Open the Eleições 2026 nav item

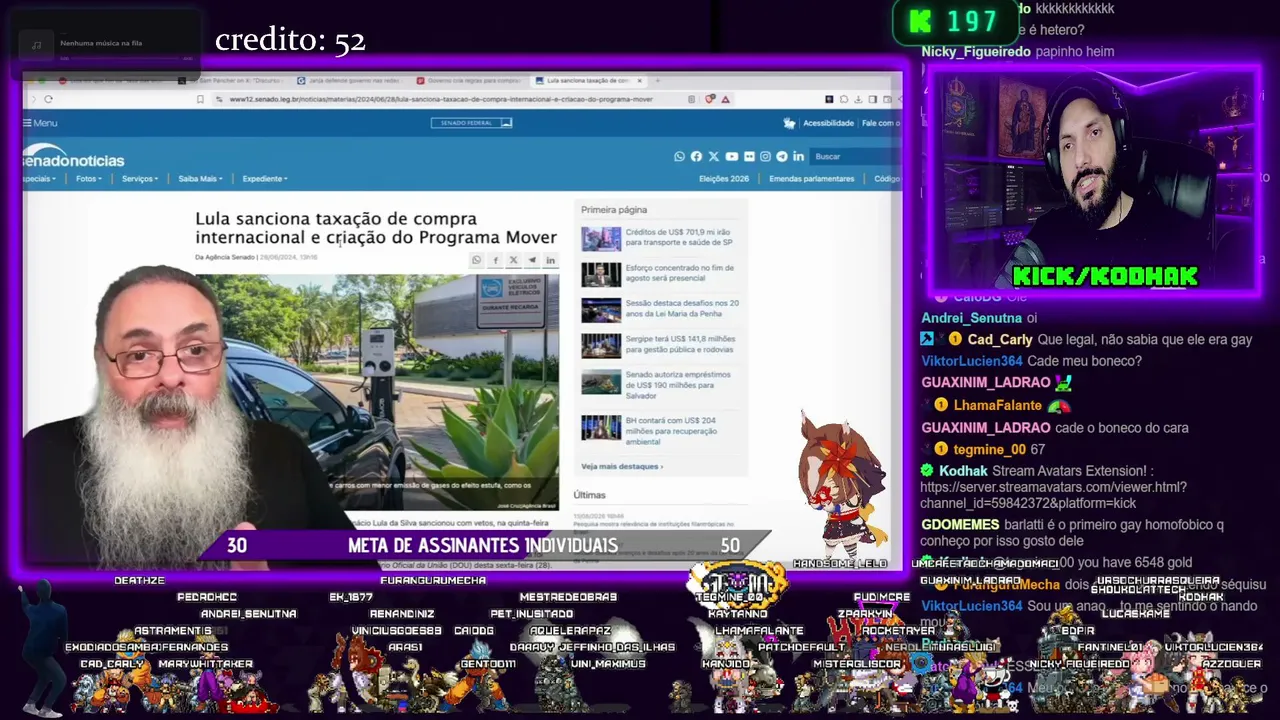[x=724, y=179]
